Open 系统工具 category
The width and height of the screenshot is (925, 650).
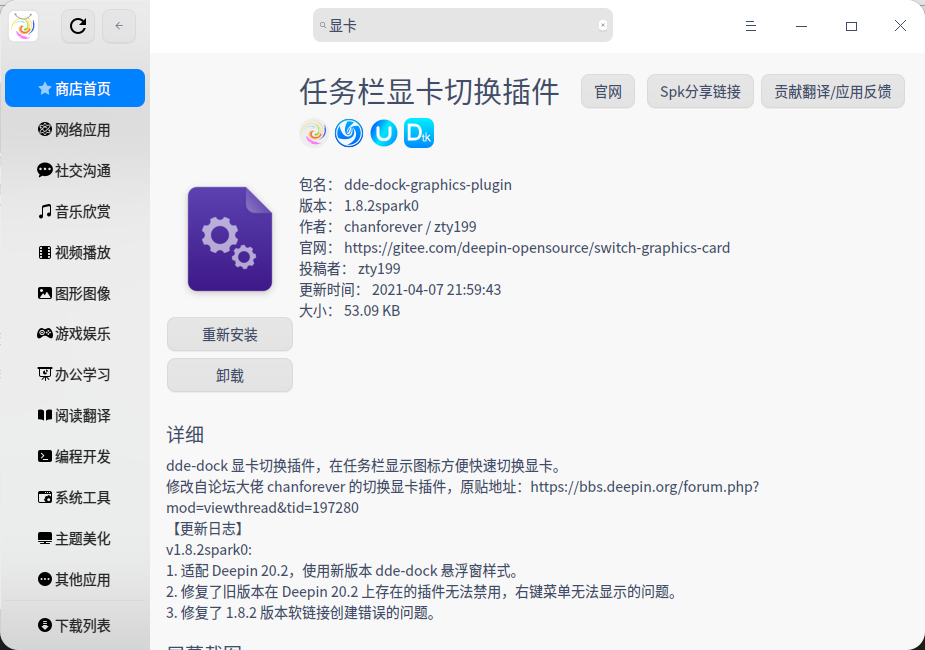(x=75, y=497)
